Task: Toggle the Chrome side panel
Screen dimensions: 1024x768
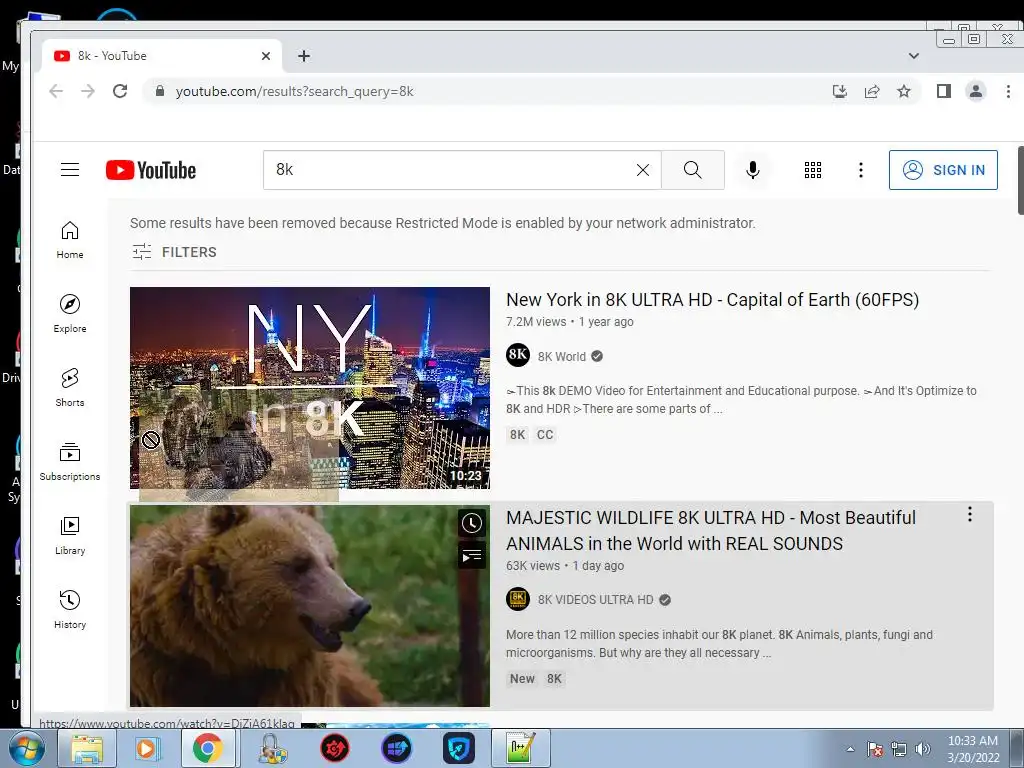Action: tap(944, 91)
